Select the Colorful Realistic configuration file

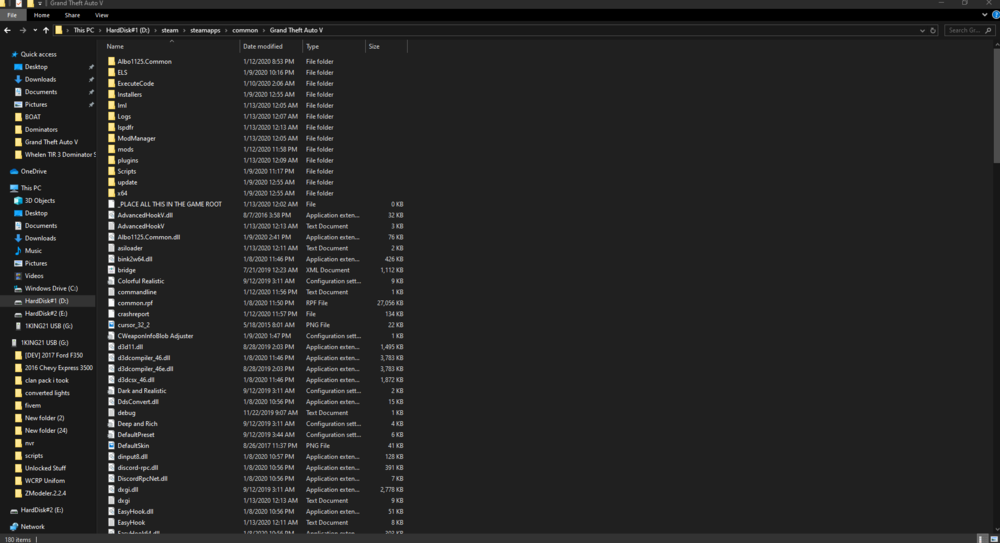[x=140, y=281]
